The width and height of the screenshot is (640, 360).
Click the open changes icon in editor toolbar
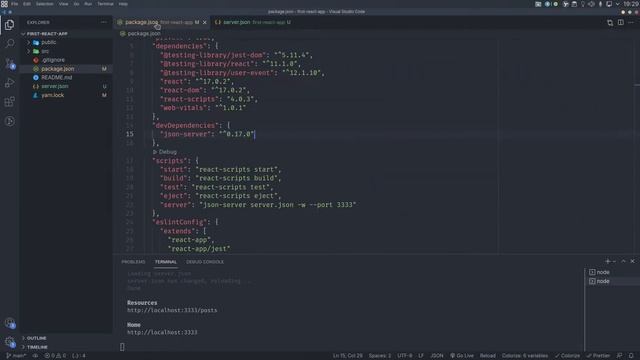click(610, 22)
